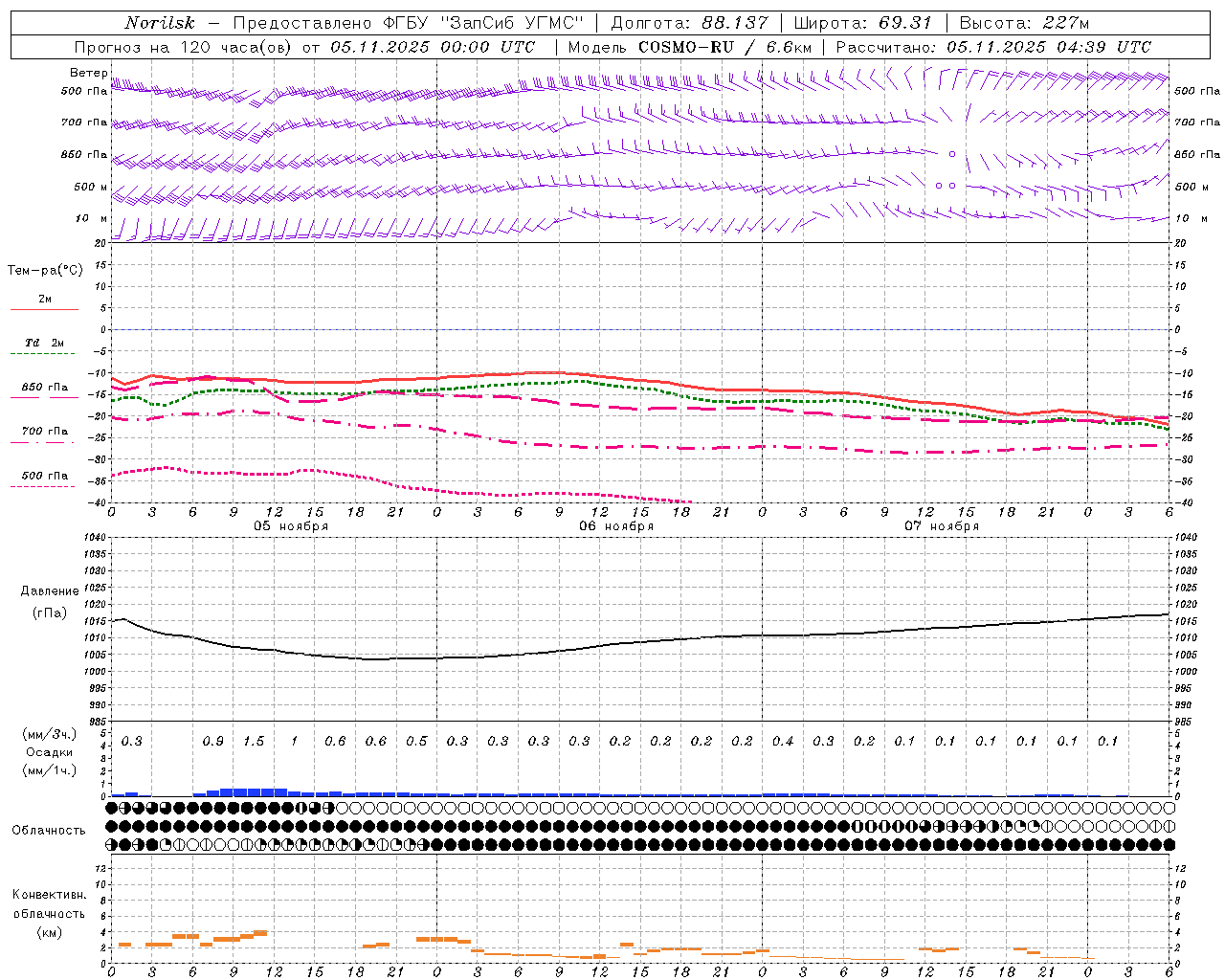Click the latitude value Широта: 69.31
Screen dimensions: 1225x980
click(863, 23)
